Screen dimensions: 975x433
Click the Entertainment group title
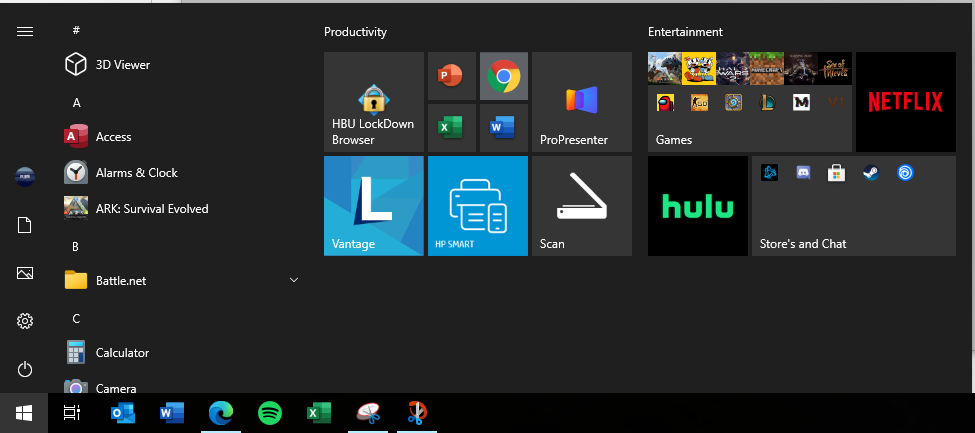(x=685, y=32)
